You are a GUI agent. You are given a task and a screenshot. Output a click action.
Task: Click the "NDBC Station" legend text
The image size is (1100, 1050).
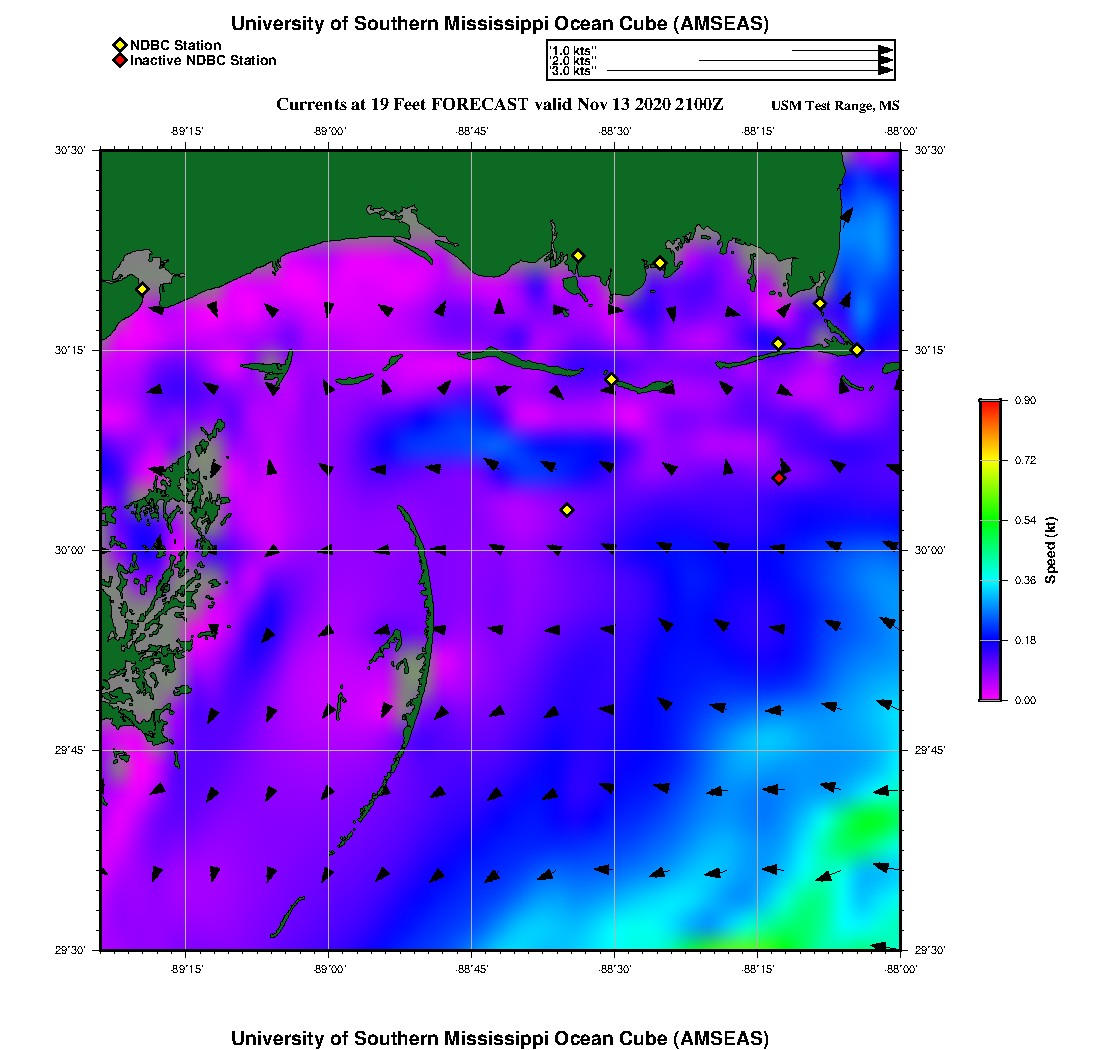pos(176,45)
